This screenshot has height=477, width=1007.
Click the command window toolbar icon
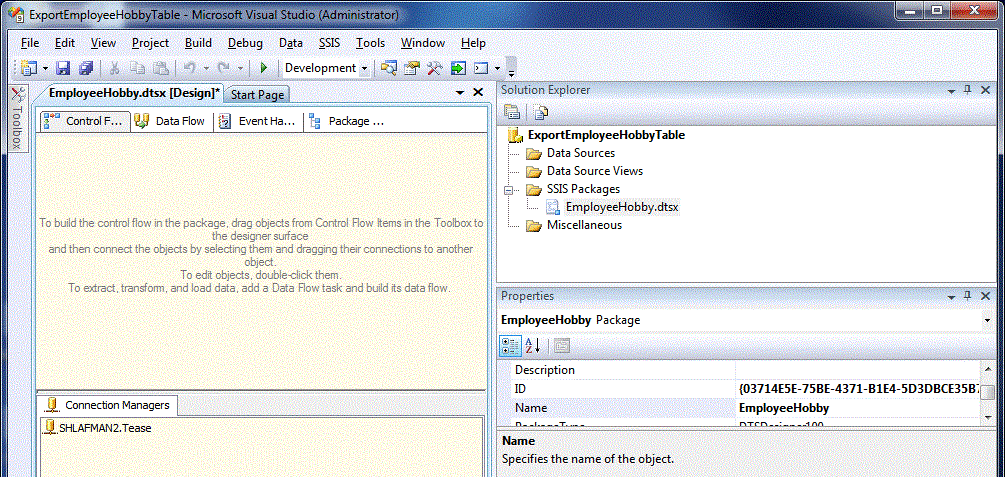click(482, 68)
